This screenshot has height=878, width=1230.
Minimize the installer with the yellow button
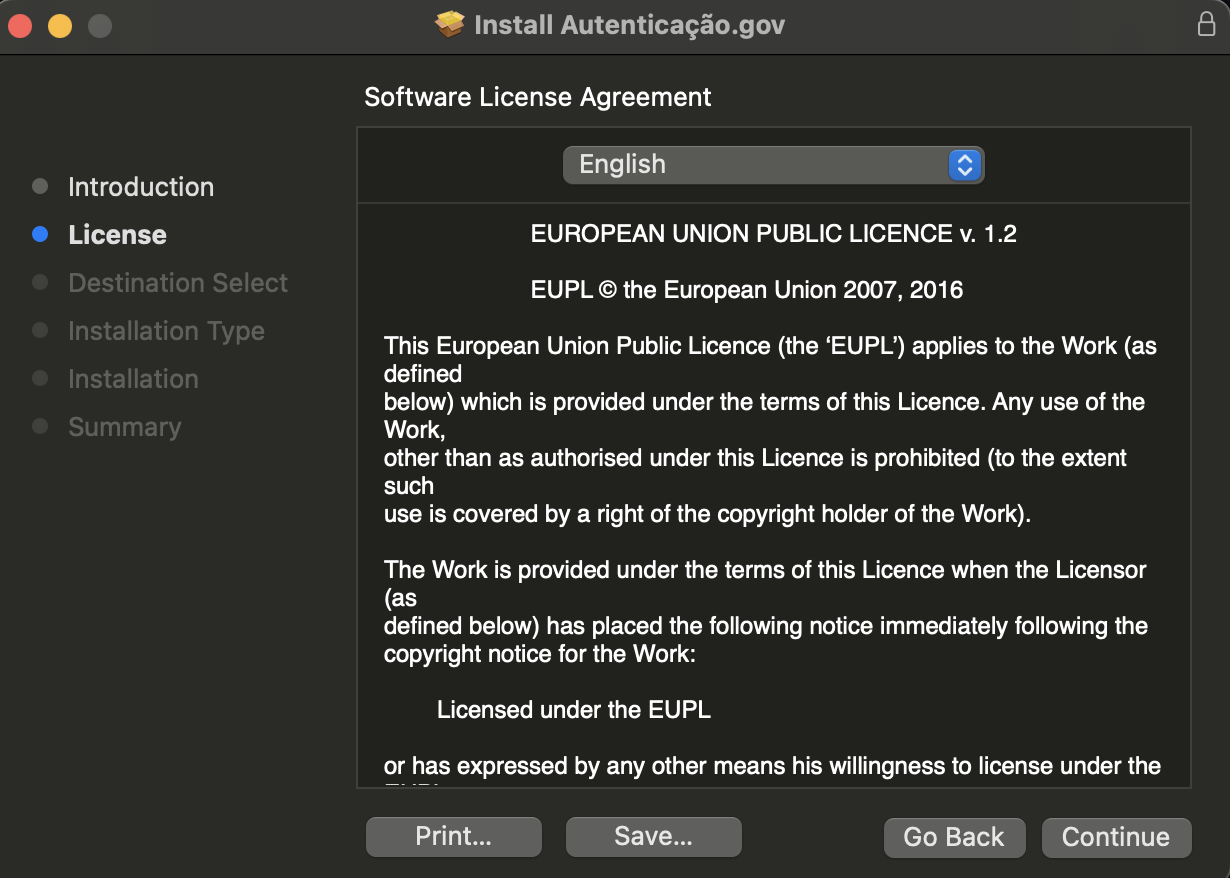coord(60,26)
